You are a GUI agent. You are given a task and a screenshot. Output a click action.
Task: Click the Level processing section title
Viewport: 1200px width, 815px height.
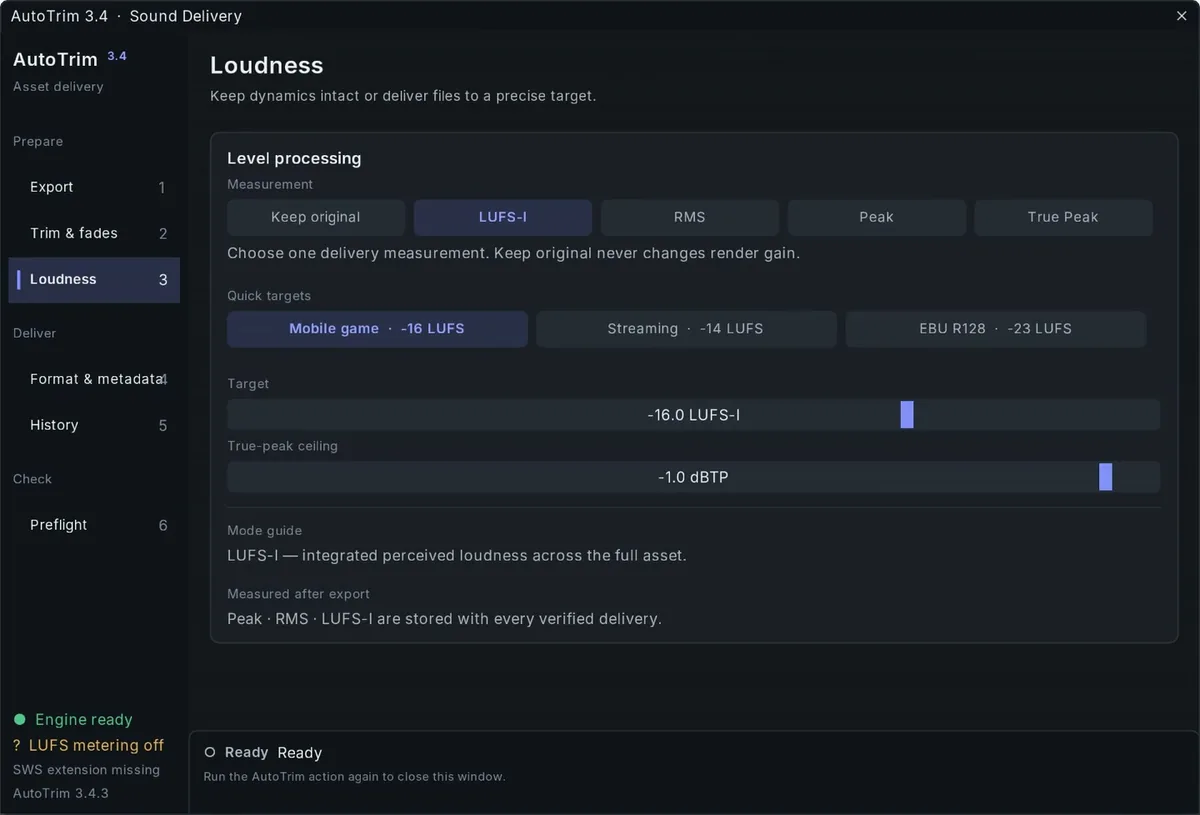pos(294,158)
